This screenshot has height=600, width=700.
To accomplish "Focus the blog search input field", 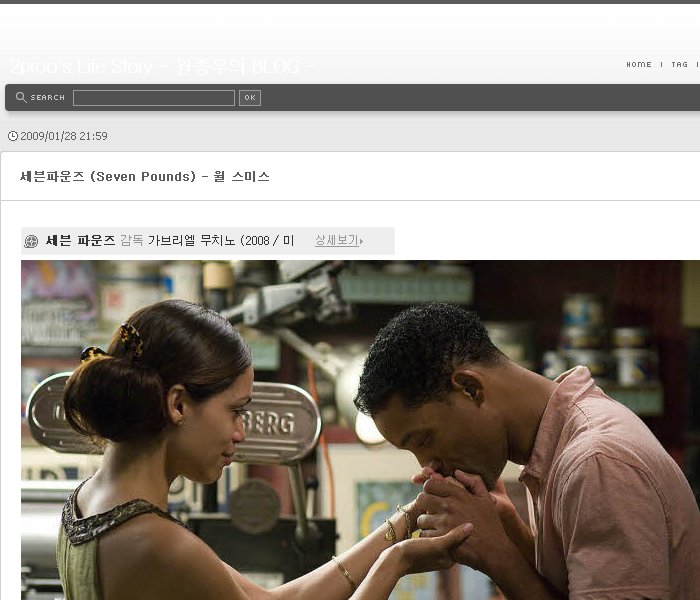I will click(154, 98).
